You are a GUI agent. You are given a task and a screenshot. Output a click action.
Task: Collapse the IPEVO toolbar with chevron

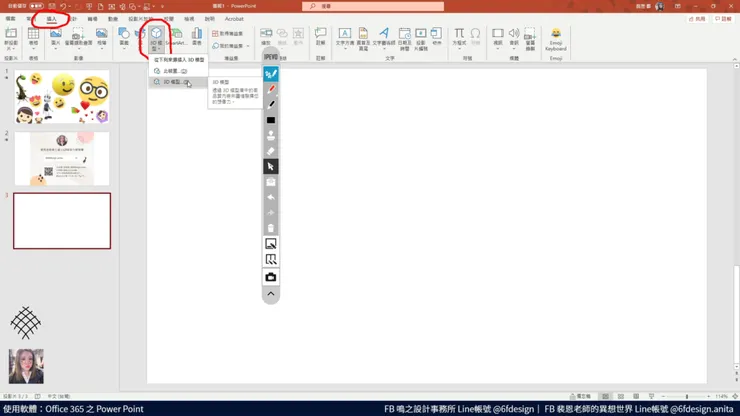coord(271,294)
